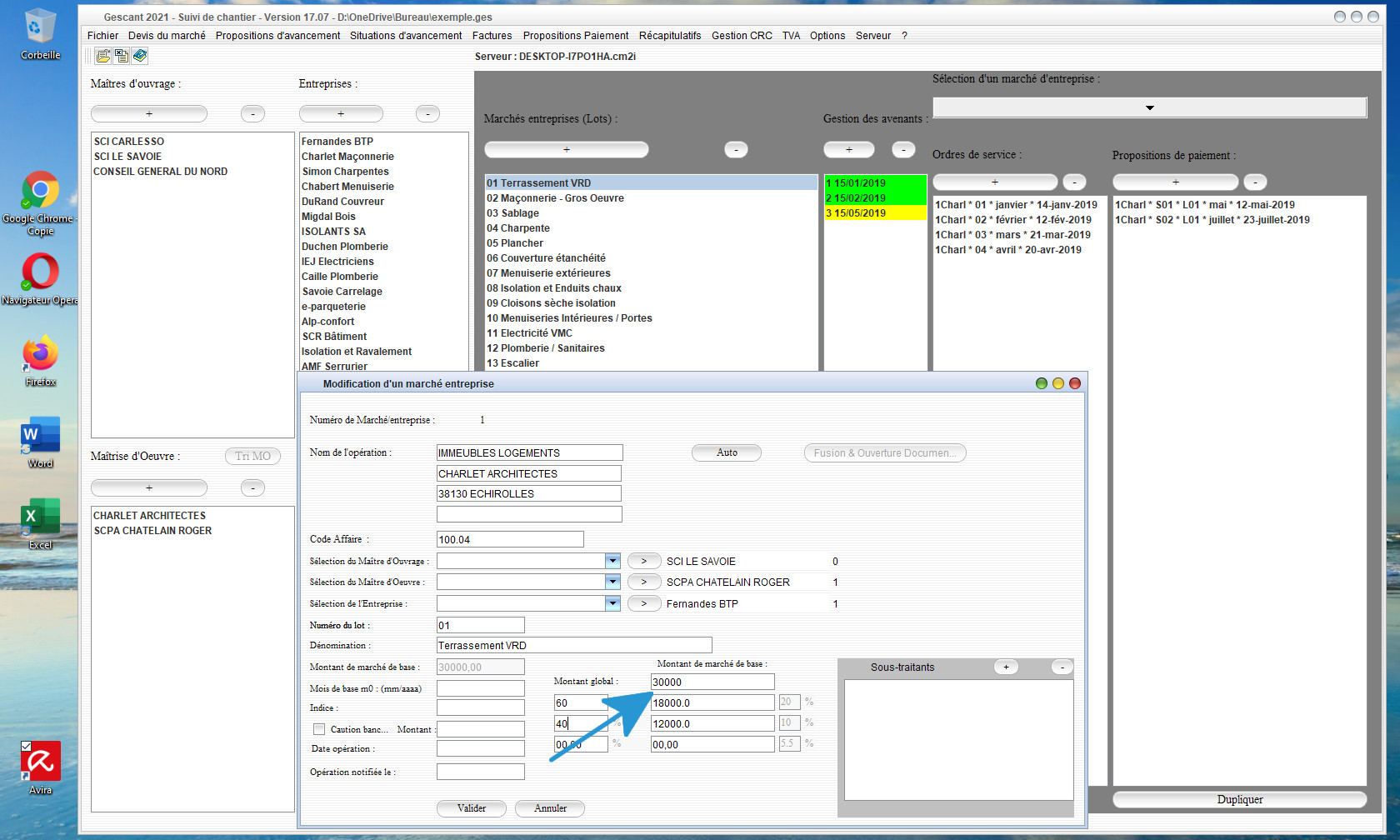The image size is (1400, 840).
Task: Click the Auto button
Action: (x=727, y=452)
